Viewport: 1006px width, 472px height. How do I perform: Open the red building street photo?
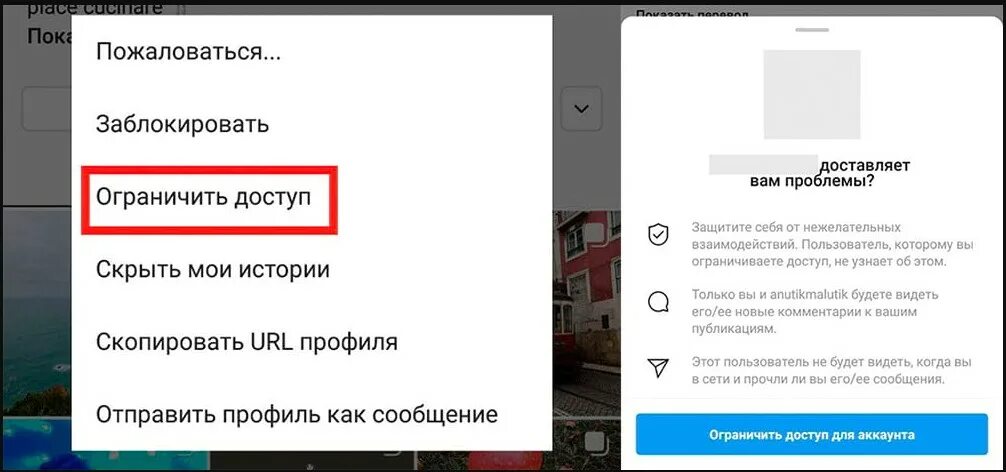[586, 312]
